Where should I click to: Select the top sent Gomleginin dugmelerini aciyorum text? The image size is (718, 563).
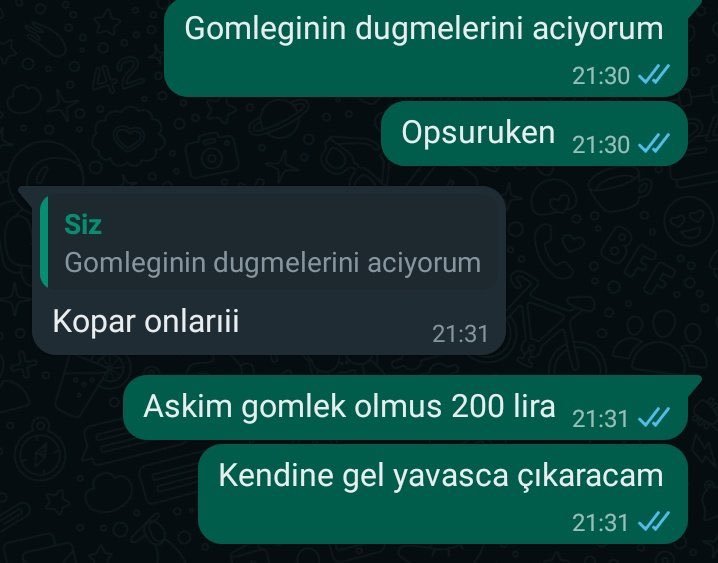(424, 28)
